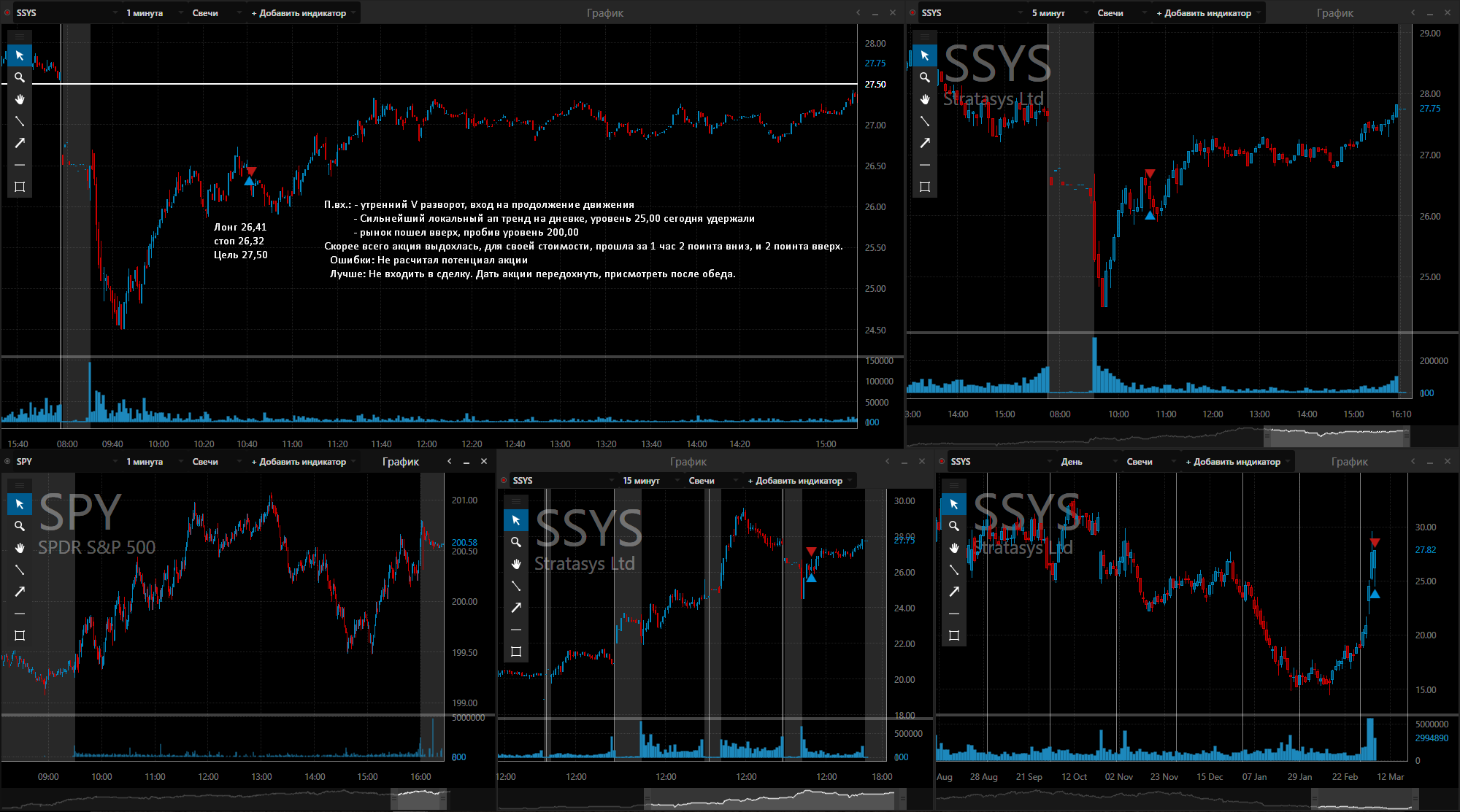Viewport: 1460px width, 812px height.
Task: Select trend line tool in SPY chart
Action: 20,570
